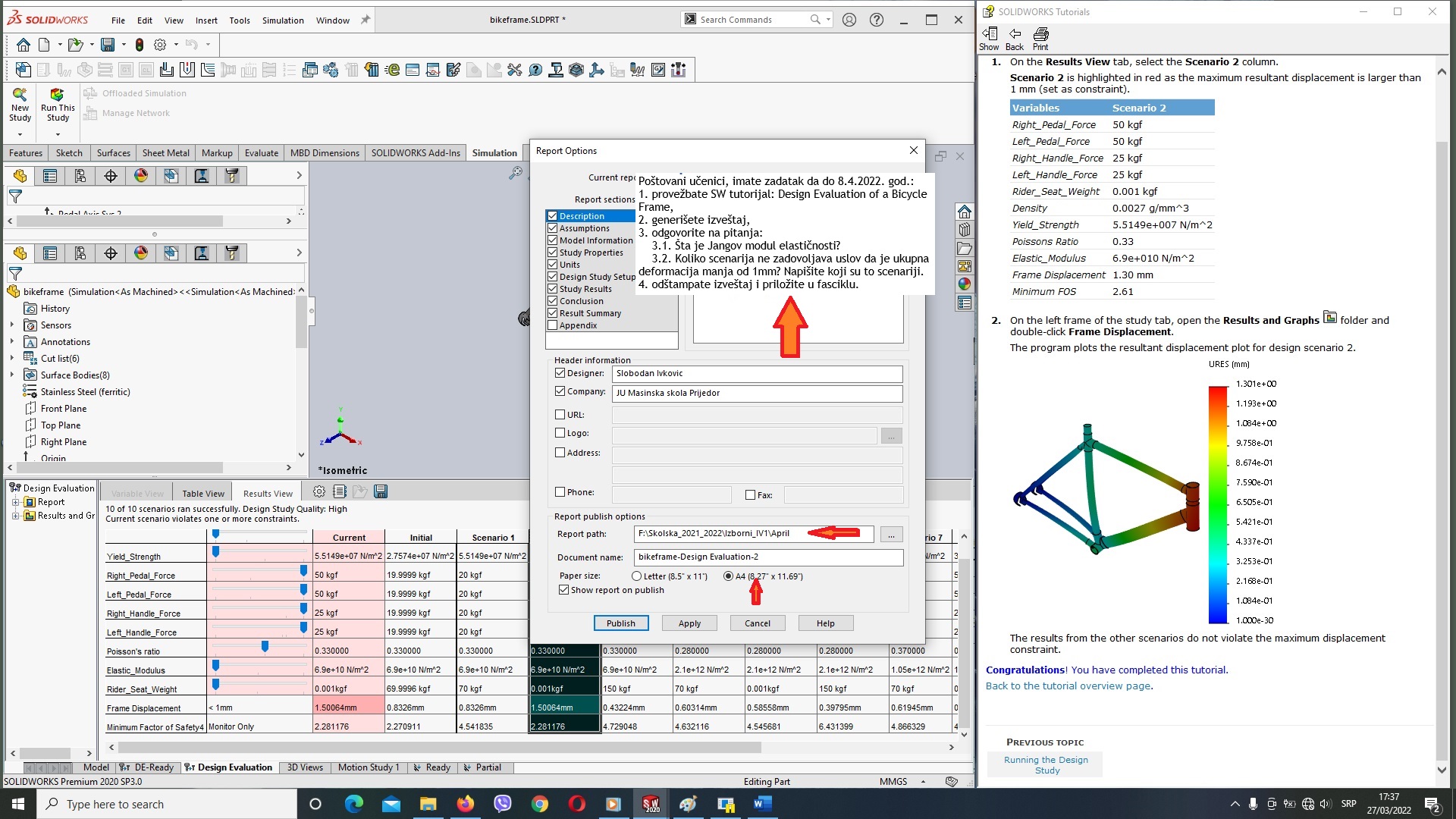Viewport: 1456px width, 819px height.
Task: Click the Home icon in the quick toolbar
Action: (24, 45)
